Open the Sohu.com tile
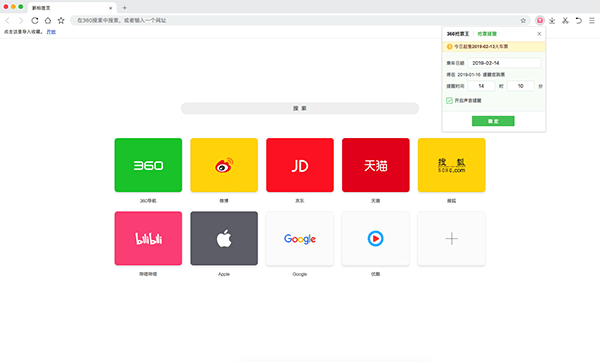The image size is (600, 362). coord(452,165)
